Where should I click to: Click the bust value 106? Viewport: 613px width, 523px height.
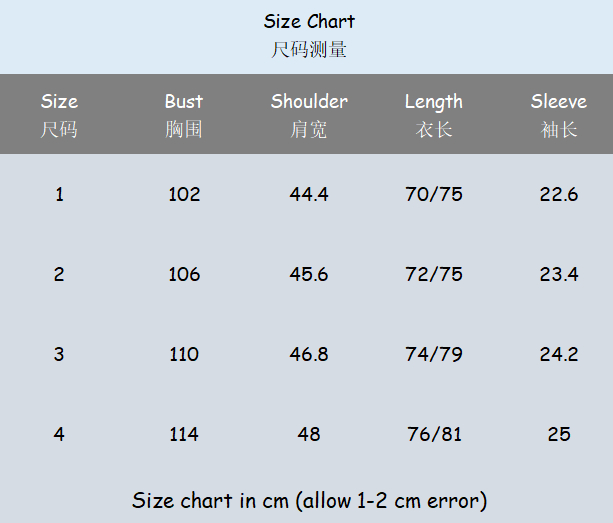pos(184,274)
